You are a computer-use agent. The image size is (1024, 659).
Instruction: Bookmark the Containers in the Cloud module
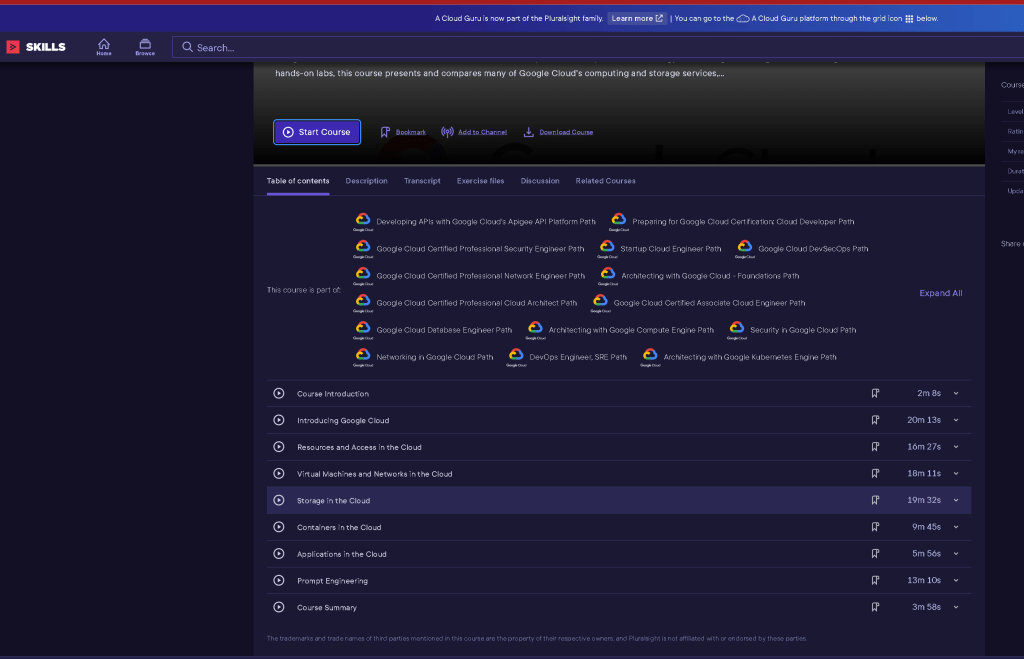(875, 527)
